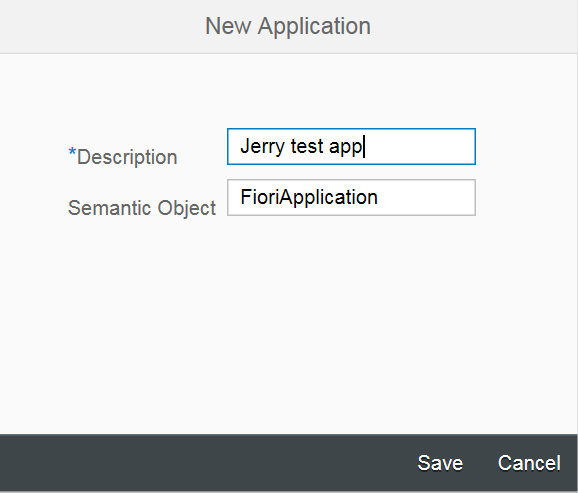Click the word "New" in title
Screen dimensions: 578x493
[x=228, y=26]
